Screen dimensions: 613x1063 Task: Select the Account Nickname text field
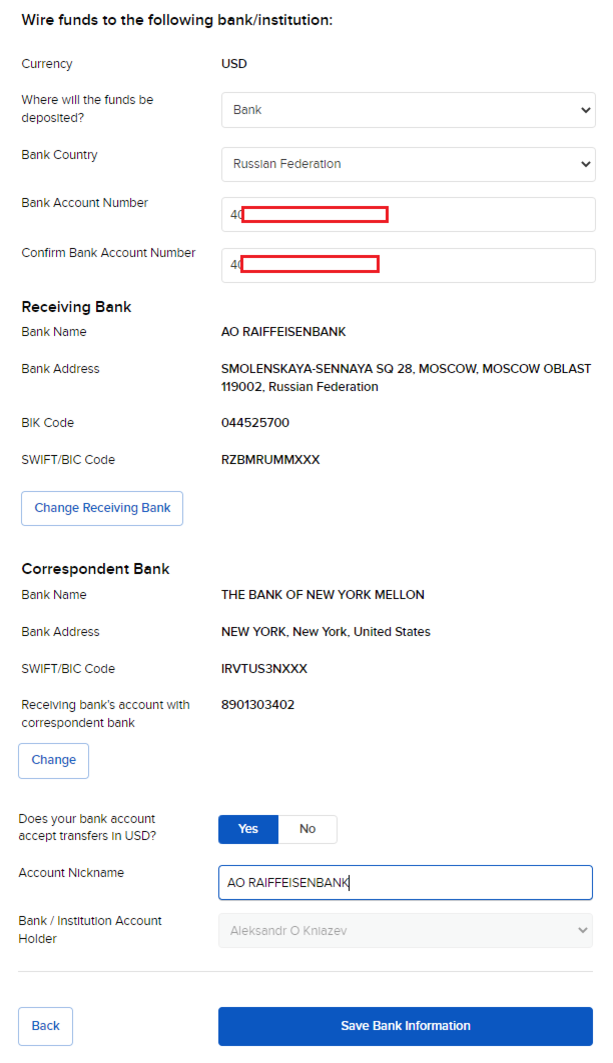pyautogui.click(x=405, y=882)
